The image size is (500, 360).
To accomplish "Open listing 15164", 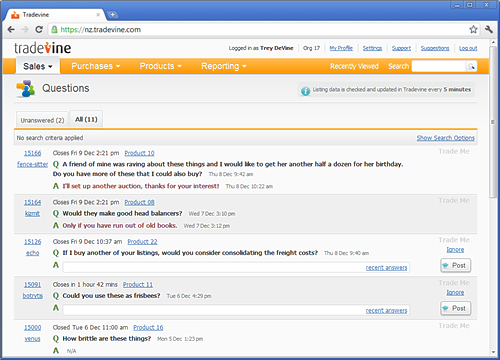I will 32,202.
